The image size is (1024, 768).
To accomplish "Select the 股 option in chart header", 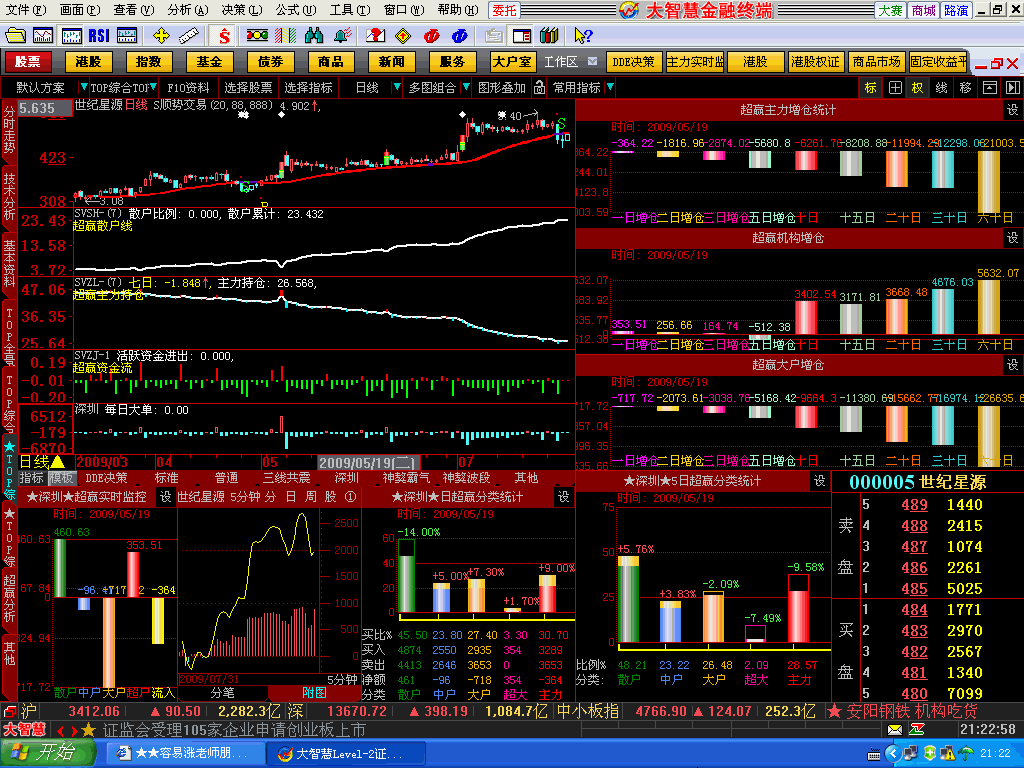I will (330, 497).
